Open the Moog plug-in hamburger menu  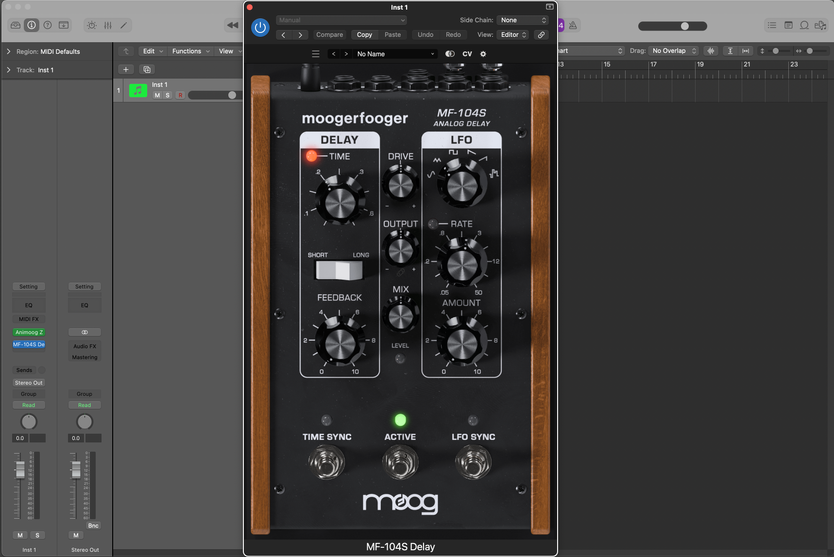click(x=315, y=54)
